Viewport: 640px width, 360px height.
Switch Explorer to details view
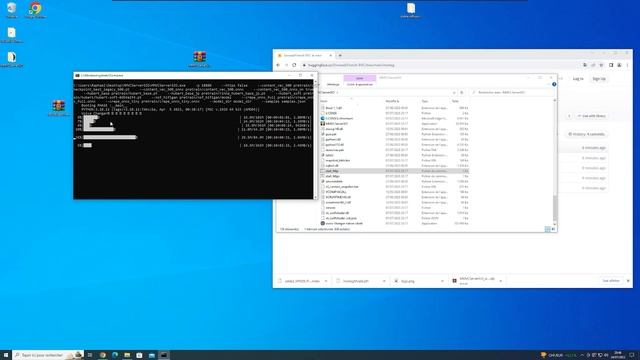[x=547, y=229]
